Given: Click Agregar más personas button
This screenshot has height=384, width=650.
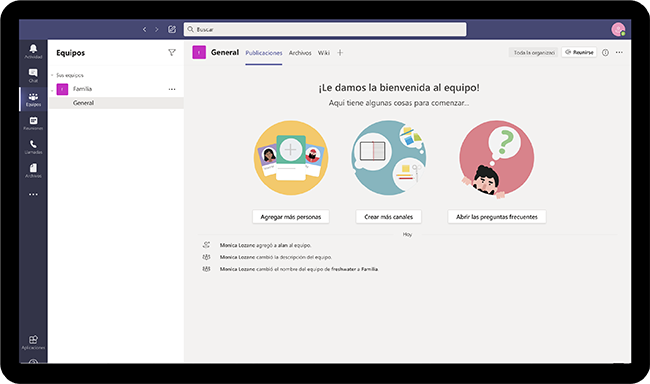Looking at the screenshot, I should 291,217.
